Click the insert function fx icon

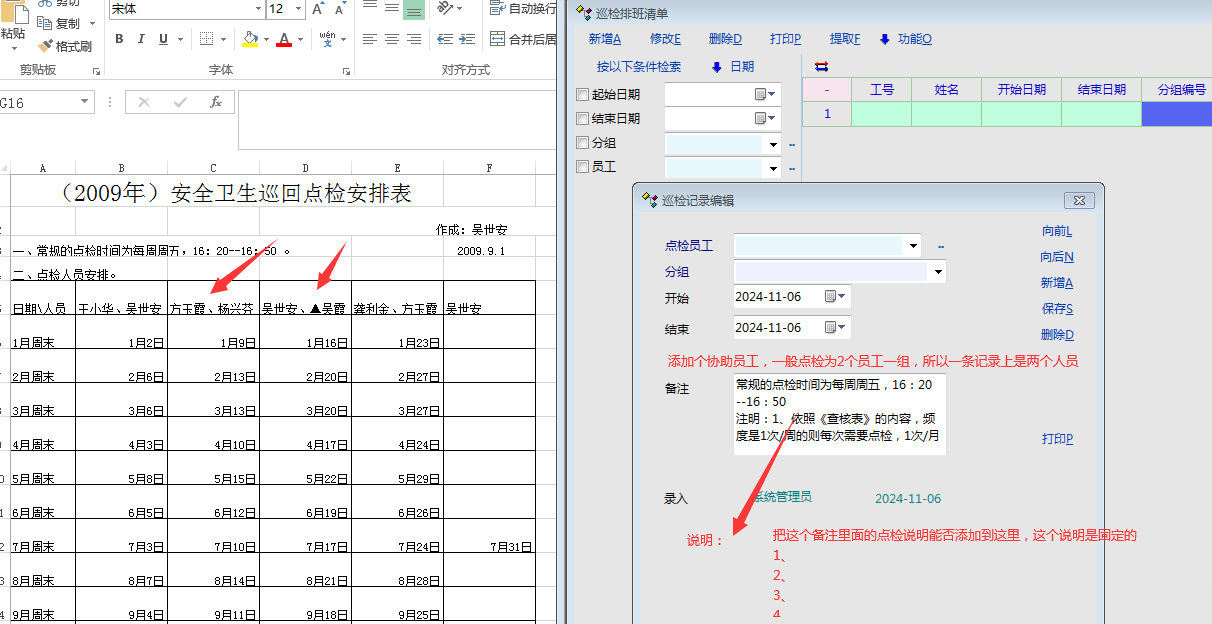(x=215, y=102)
